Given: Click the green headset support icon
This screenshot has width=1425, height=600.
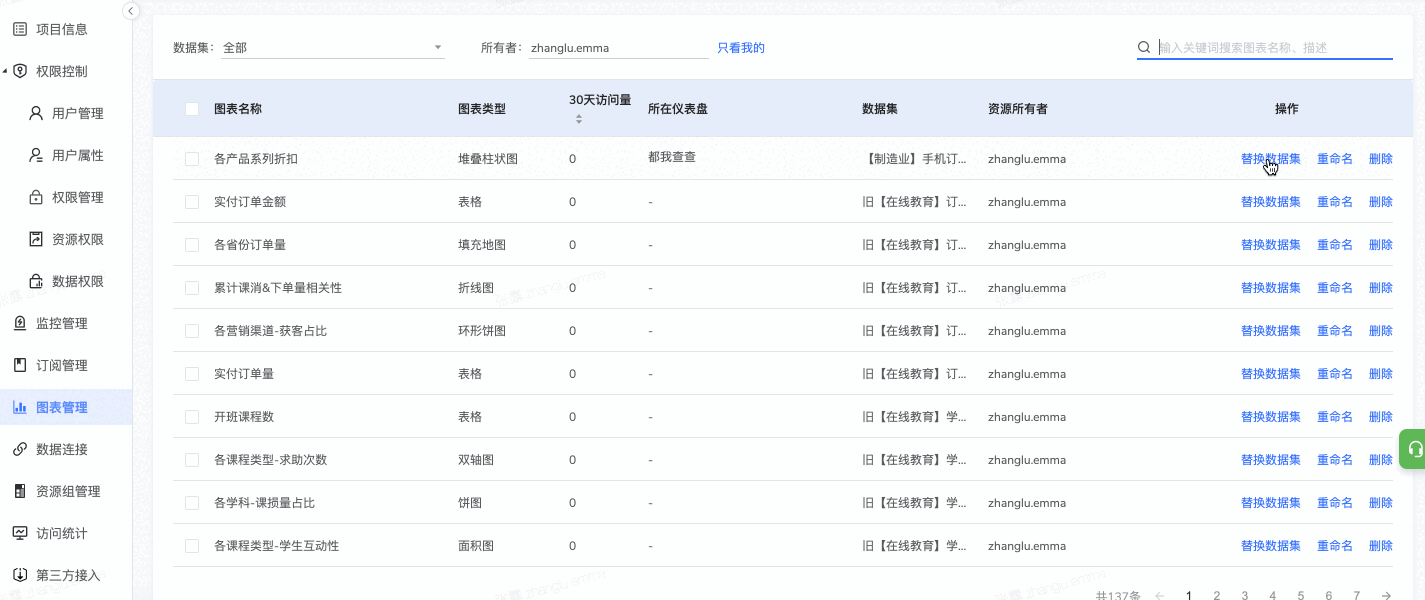Looking at the screenshot, I should pyautogui.click(x=1414, y=449).
